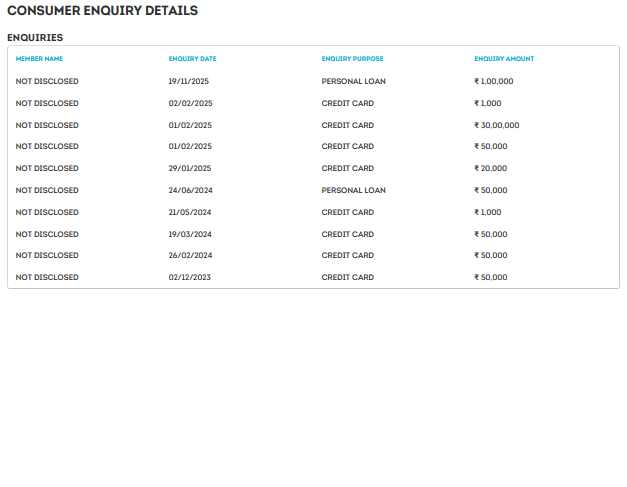Click date '01/02/2025' in the ₹ 30,00,000 row
This screenshot has width=627, height=487.
(x=190, y=125)
